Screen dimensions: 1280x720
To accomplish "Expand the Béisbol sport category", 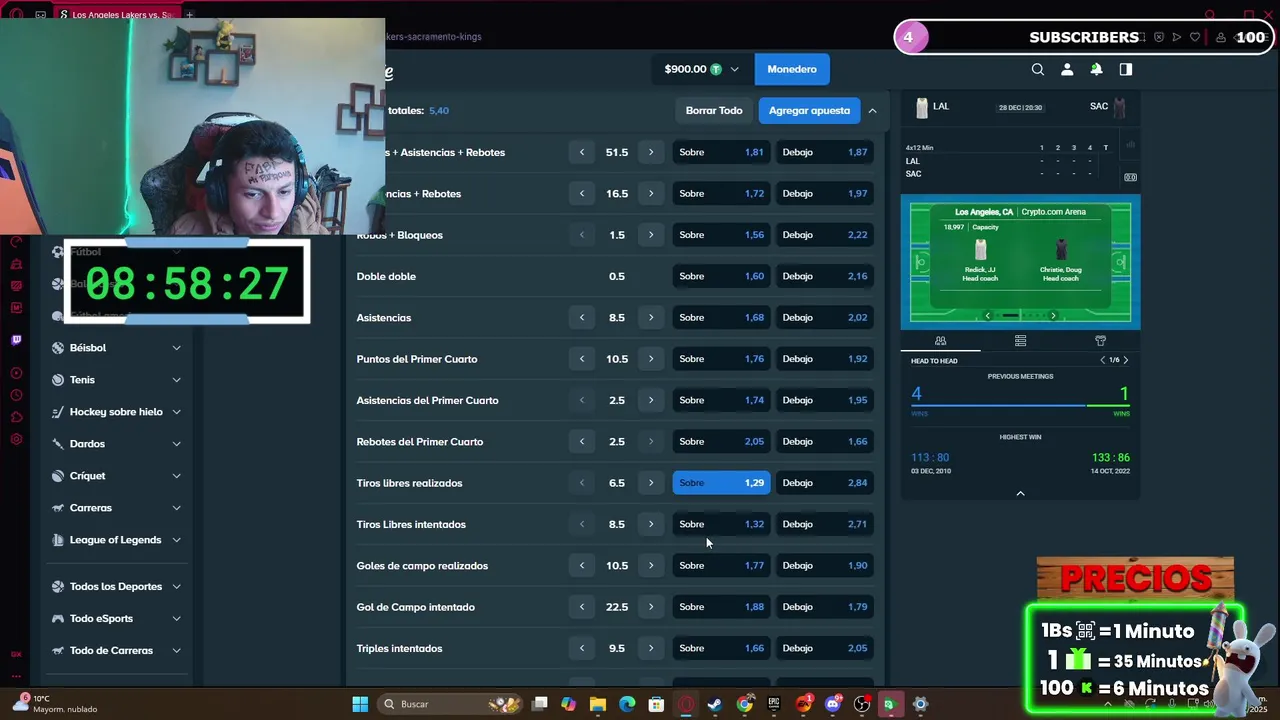I will 176,348.
